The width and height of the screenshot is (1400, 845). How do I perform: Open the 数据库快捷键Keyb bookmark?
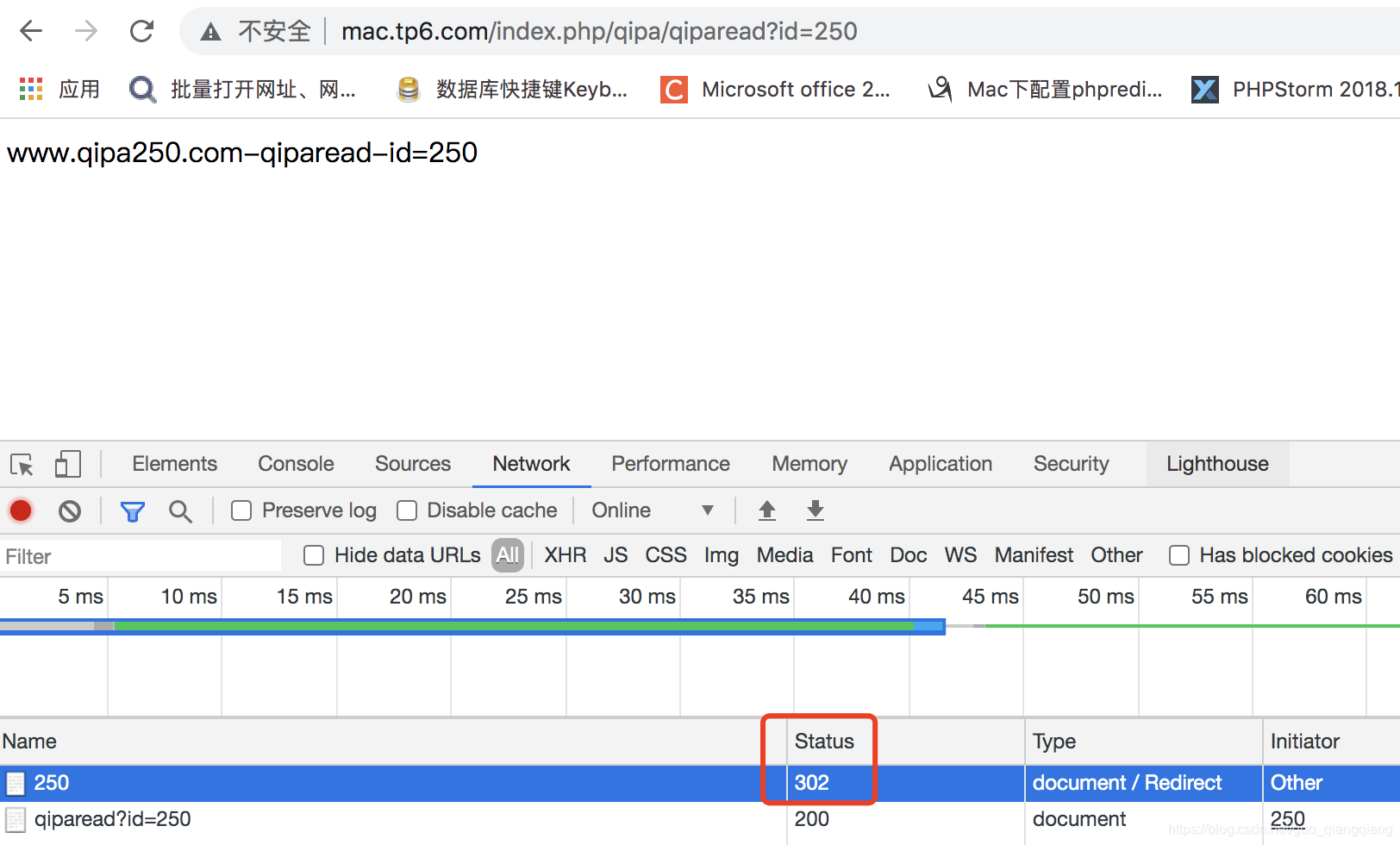512,89
